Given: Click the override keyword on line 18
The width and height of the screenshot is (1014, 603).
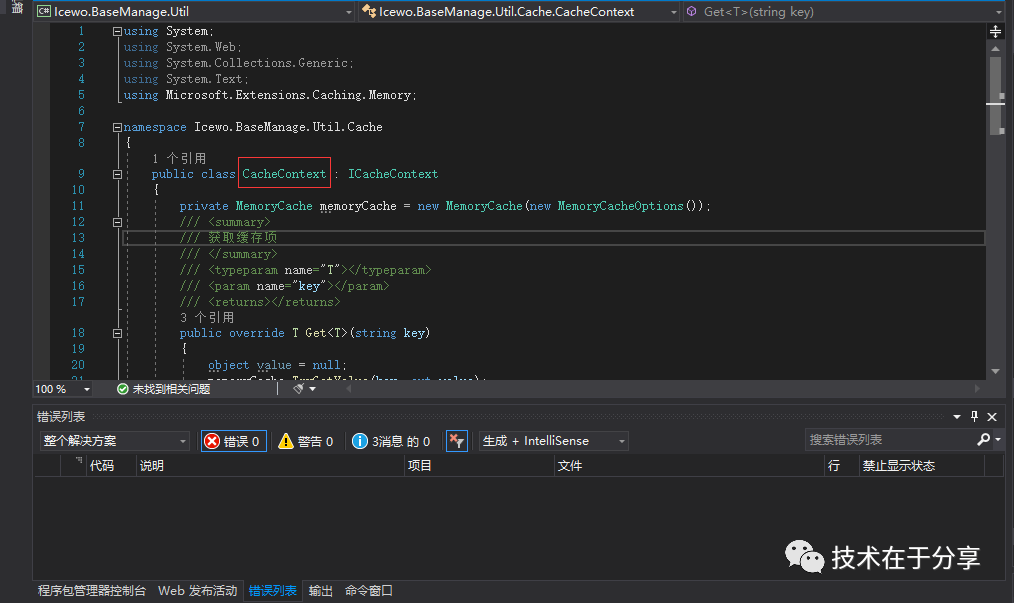Looking at the screenshot, I should 257,333.
